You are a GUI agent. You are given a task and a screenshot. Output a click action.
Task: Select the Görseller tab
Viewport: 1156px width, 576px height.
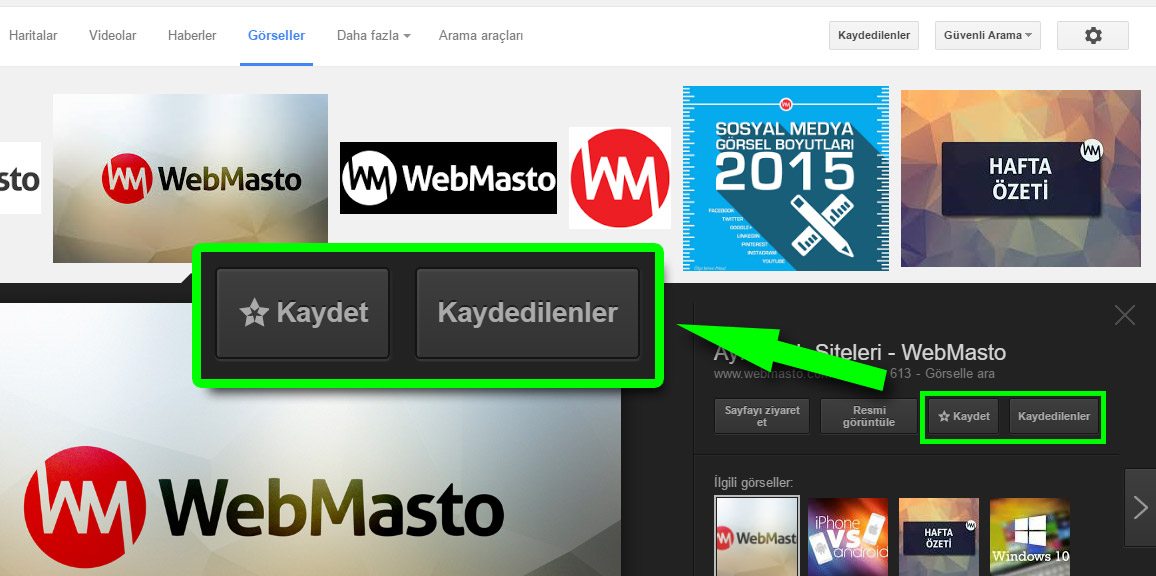click(276, 35)
